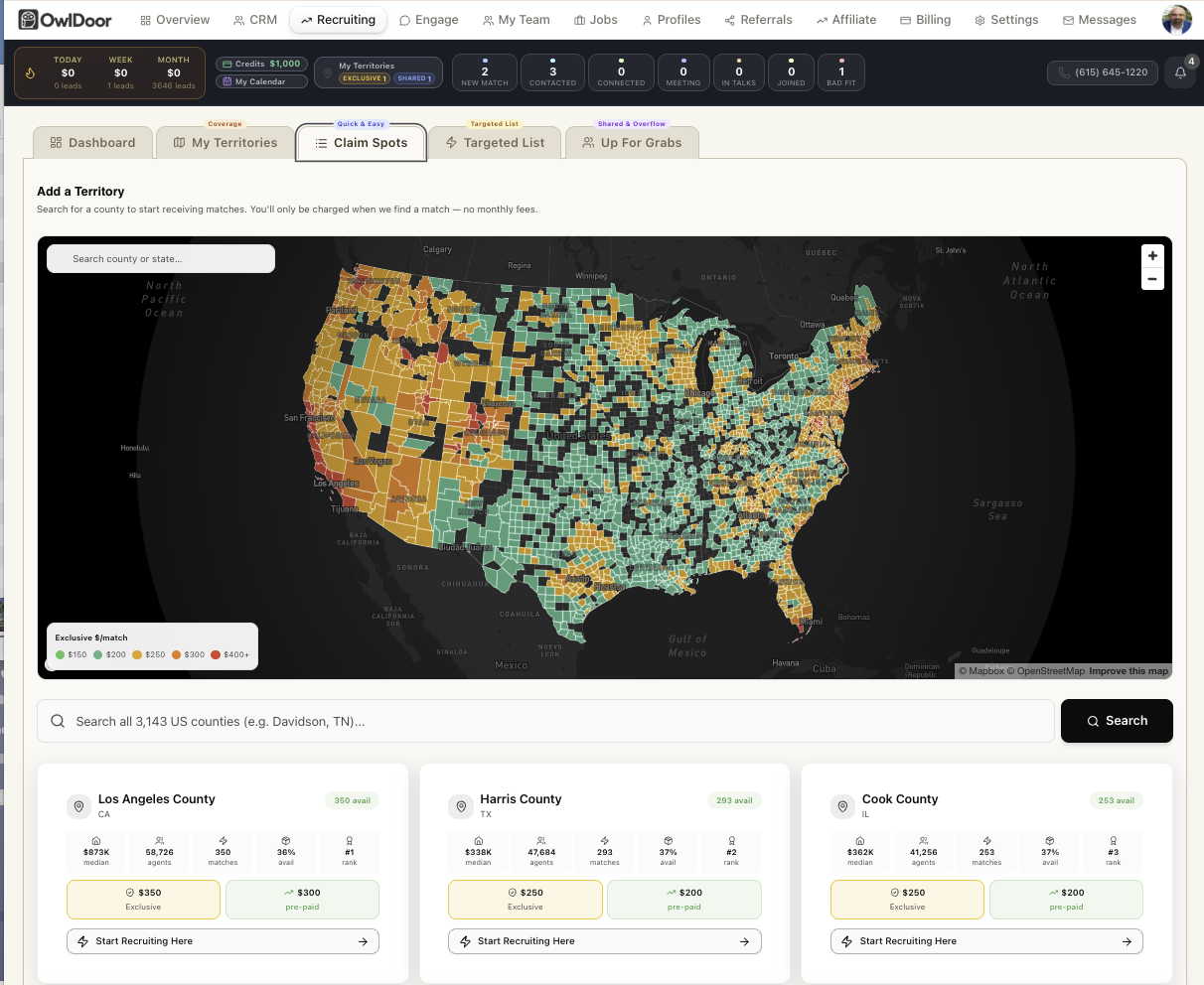
Task: Select the $250 Exclusive option for Cook County
Action: click(907, 899)
